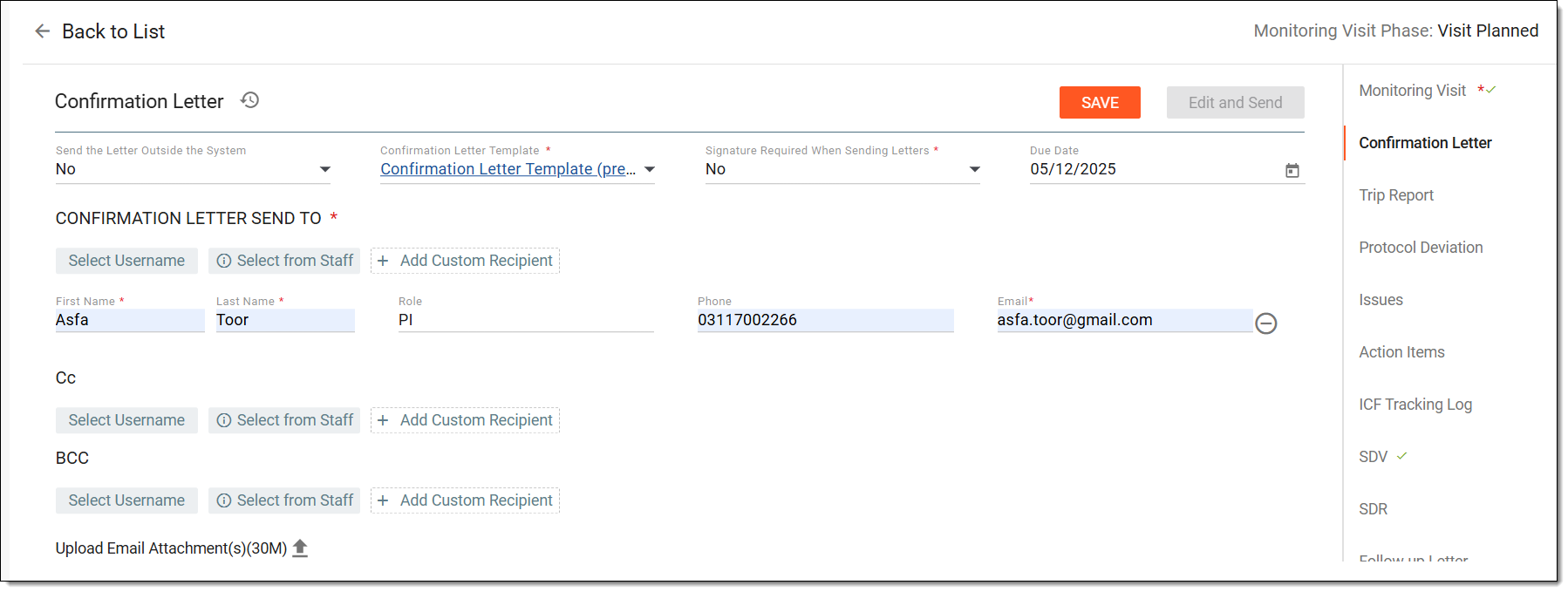Click the plus icon in the BCC Add Custom Recipient button

383,500
